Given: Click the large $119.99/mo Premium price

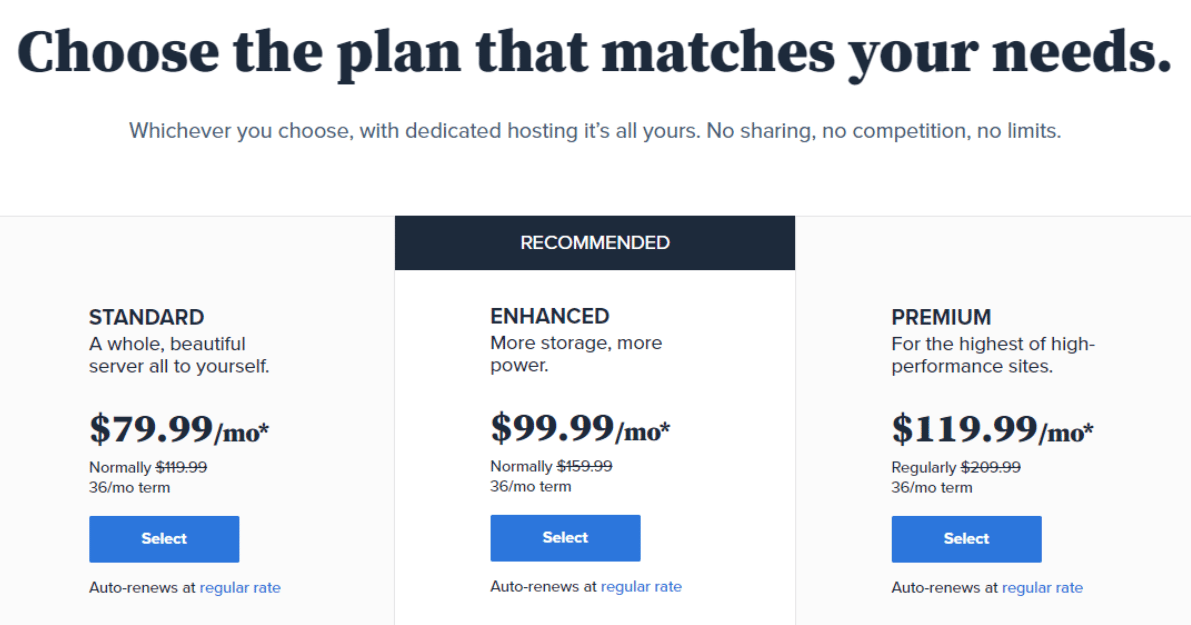Looking at the screenshot, I should (x=992, y=429).
